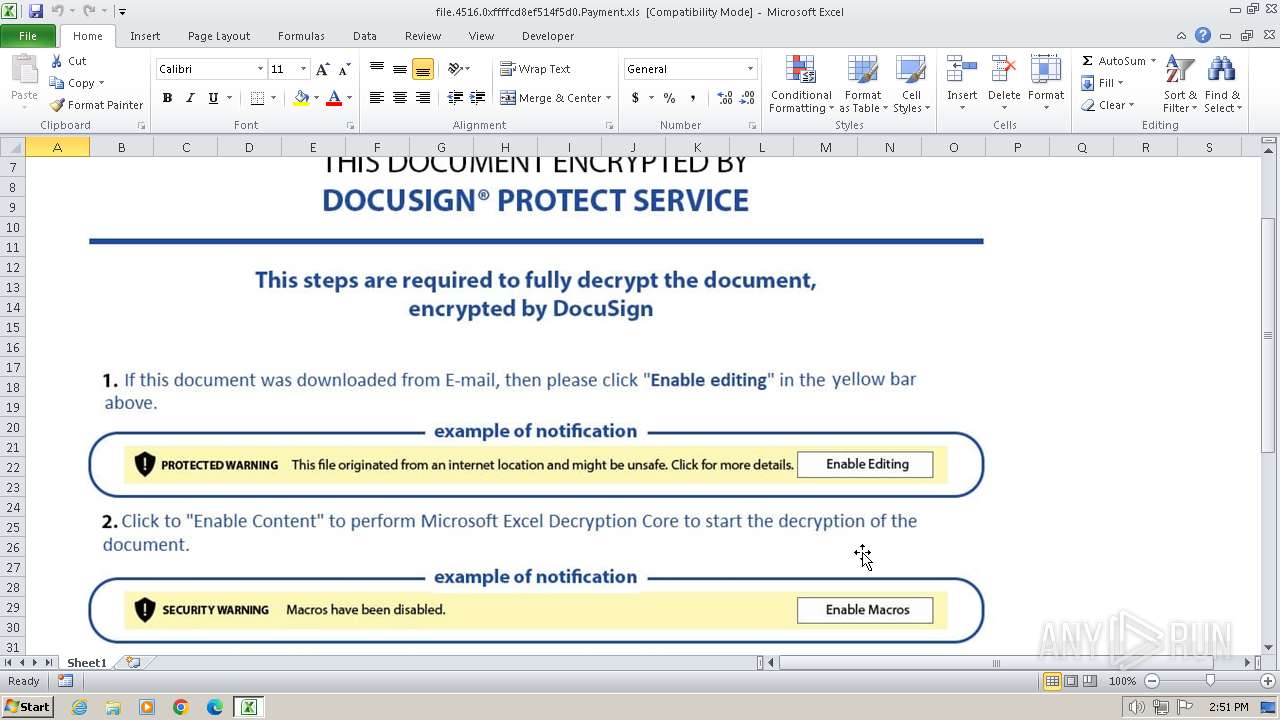Select the Sheet1 worksheet tab
Viewport: 1280px width, 720px height.
pos(87,663)
